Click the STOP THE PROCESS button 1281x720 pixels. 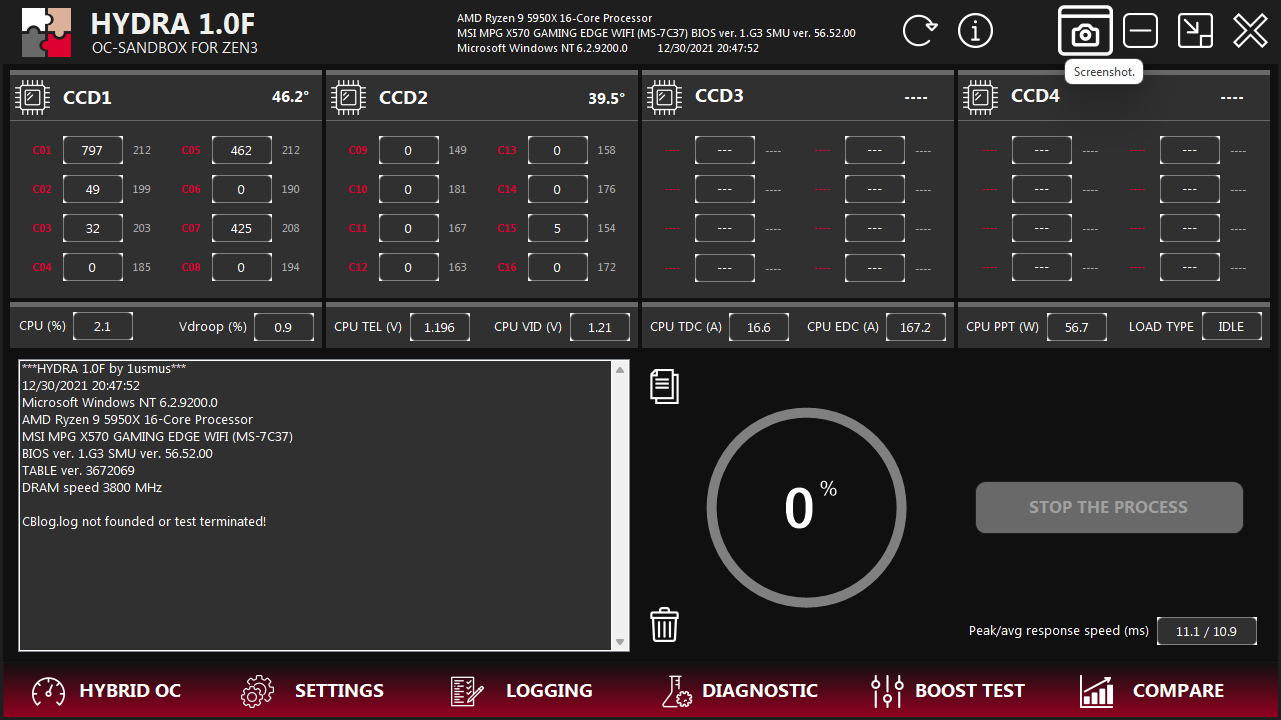(1109, 507)
